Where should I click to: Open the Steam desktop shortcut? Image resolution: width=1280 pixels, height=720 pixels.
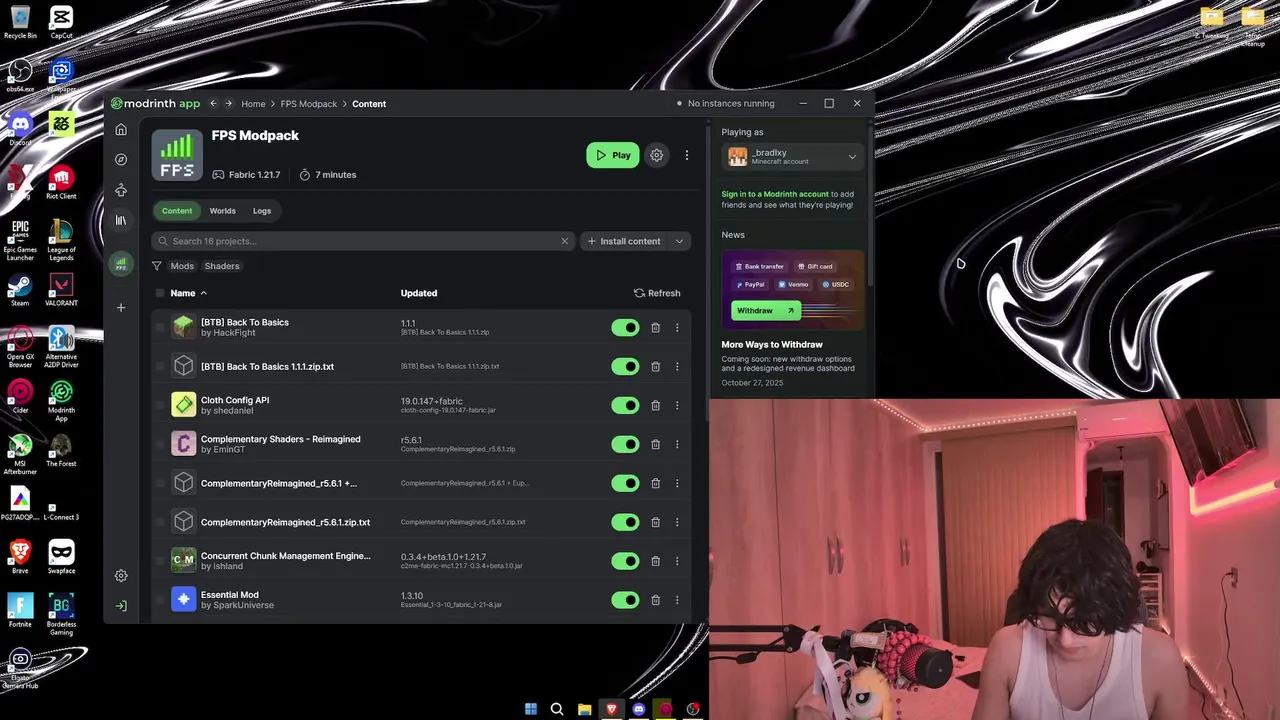coord(20,291)
